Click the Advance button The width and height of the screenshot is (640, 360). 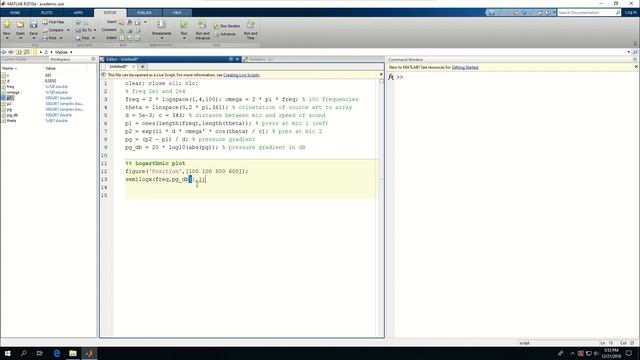pos(225,34)
